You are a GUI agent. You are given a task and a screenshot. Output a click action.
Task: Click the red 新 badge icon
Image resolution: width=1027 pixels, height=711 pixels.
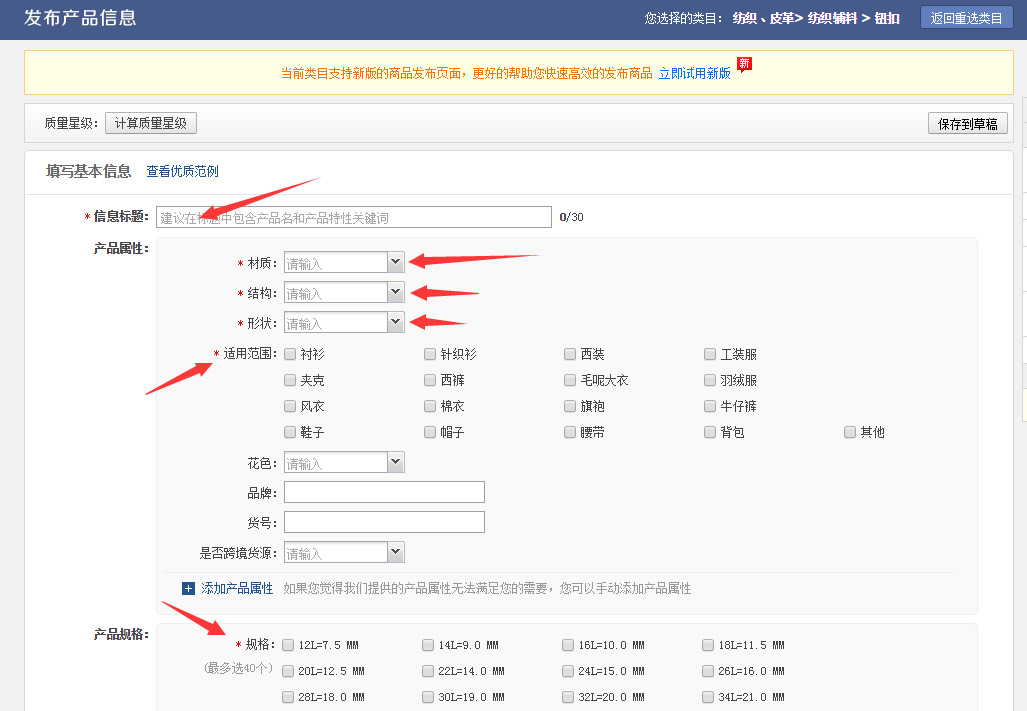click(x=744, y=64)
